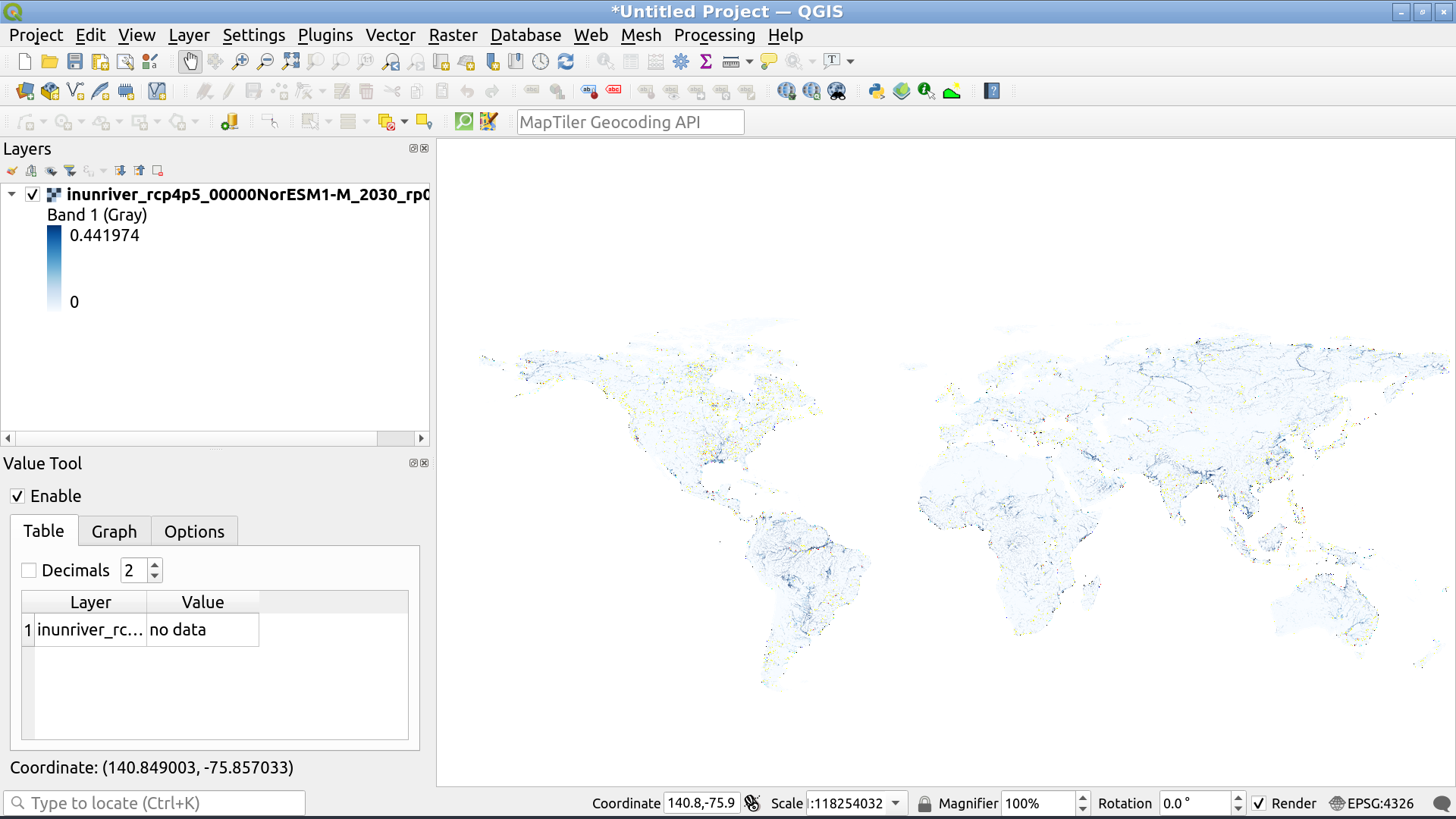The height and width of the screenshot is (819, 1456).
Task: Uncheck the inunriver layer visibility checkbox
Action: click(x=32, y=194)
